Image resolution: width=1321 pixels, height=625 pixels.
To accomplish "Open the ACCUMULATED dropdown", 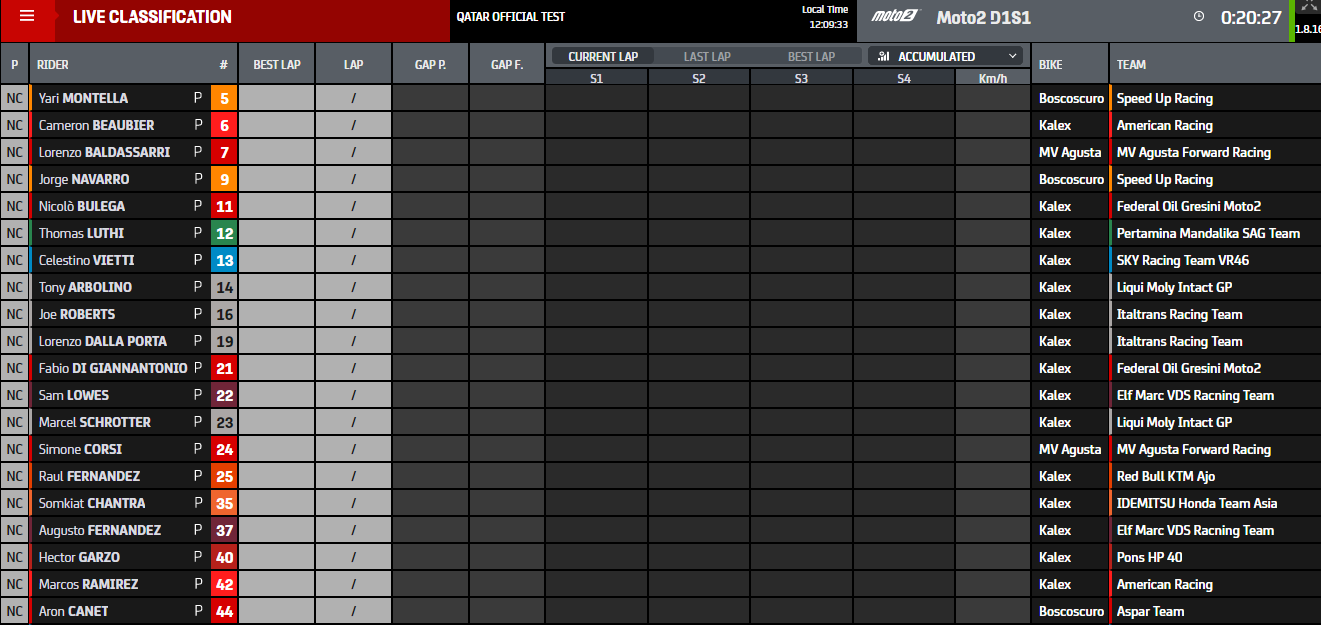I will tap(948, 56).
